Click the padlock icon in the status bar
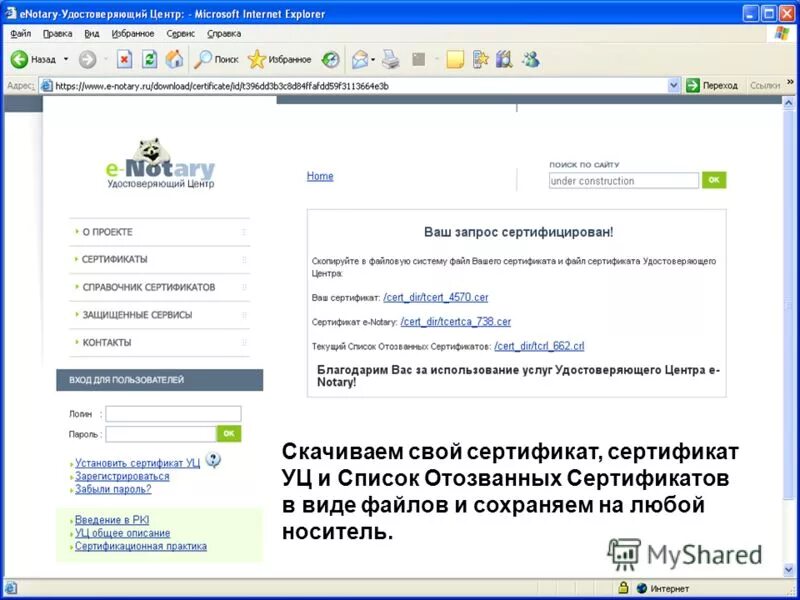Image resolution: width=800 pixels, height=600 pixels. (623, 586)
